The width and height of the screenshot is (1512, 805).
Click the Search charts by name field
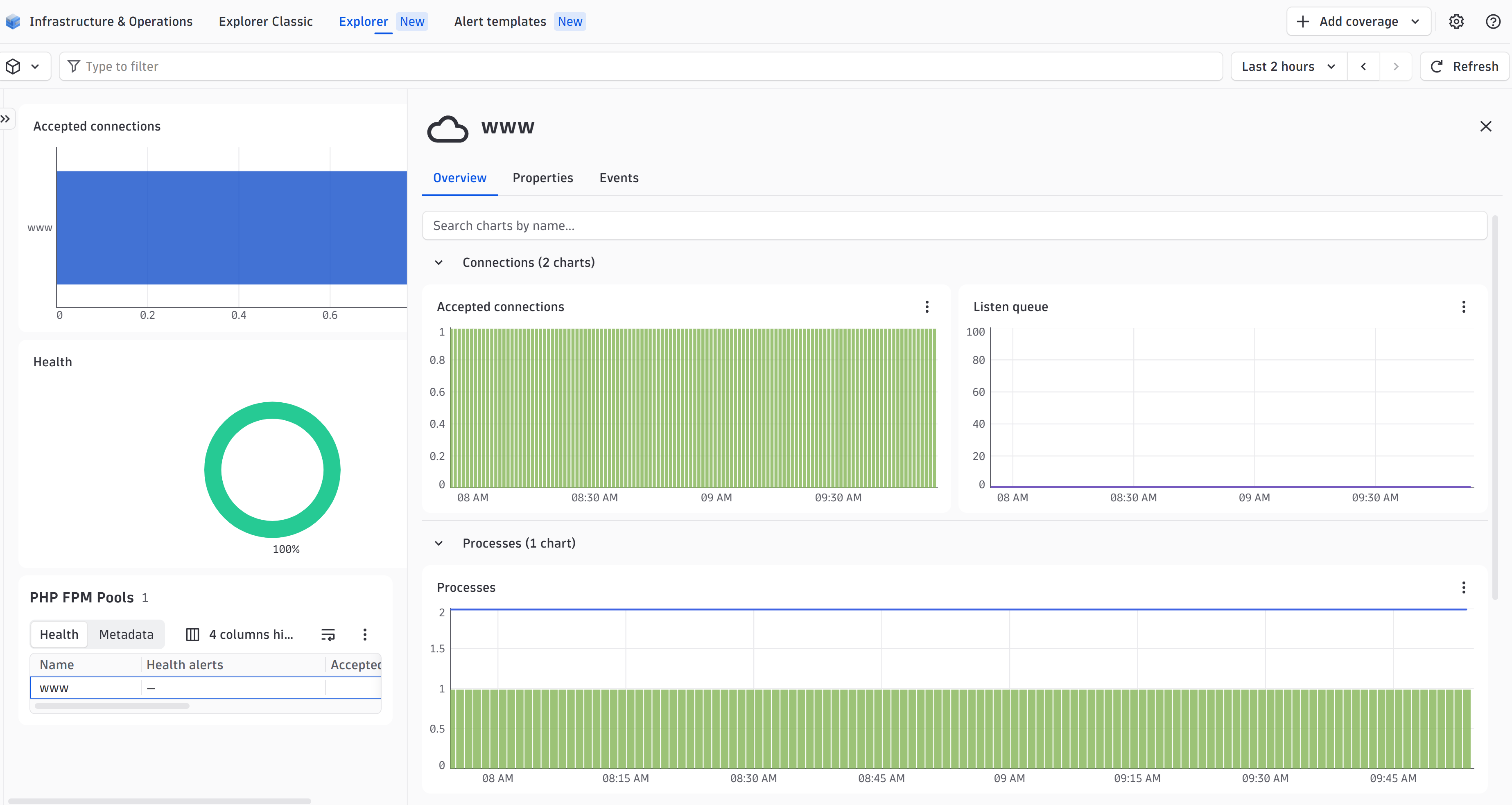(954, 225)
